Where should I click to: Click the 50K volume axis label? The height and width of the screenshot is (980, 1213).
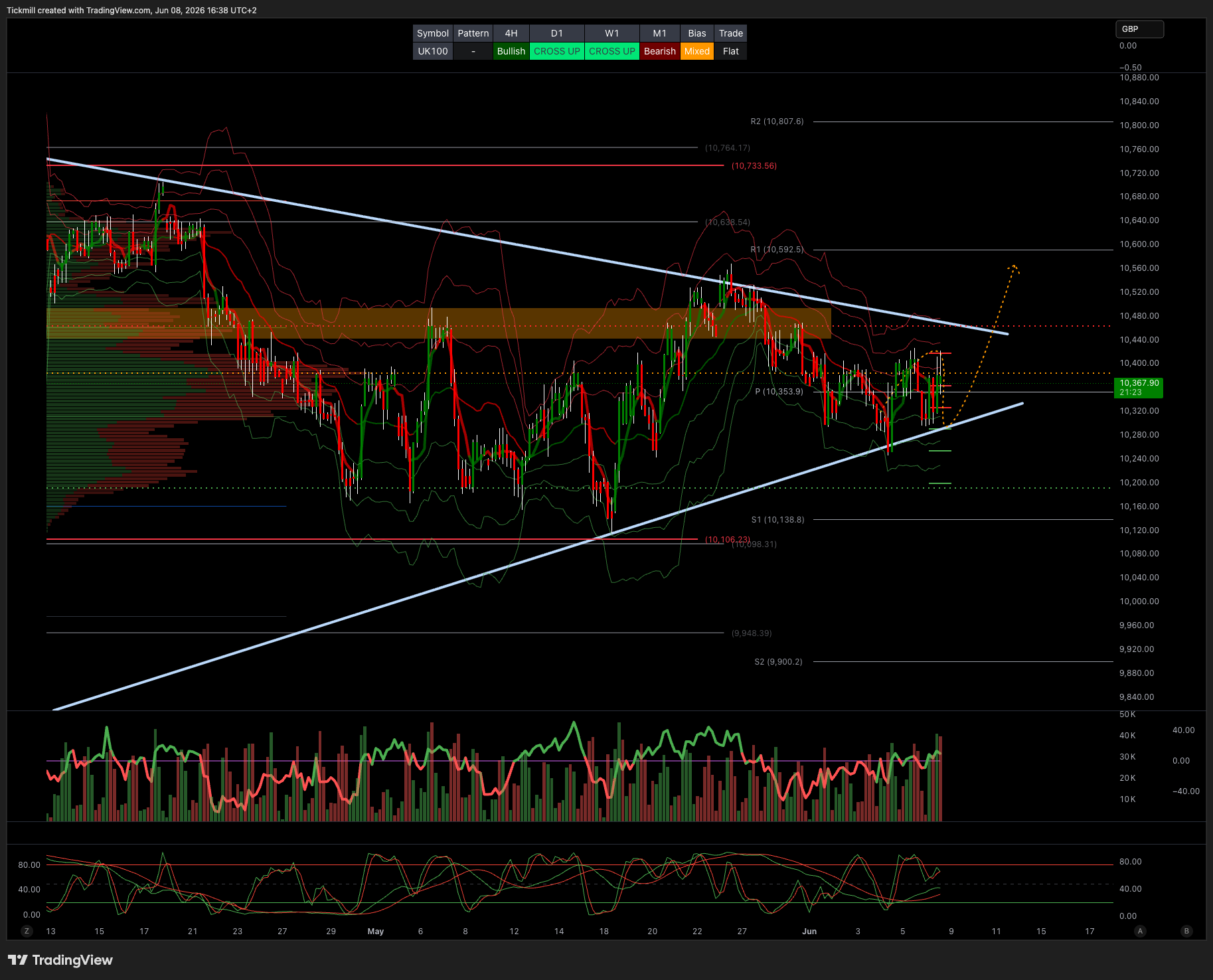[1127, 714]
